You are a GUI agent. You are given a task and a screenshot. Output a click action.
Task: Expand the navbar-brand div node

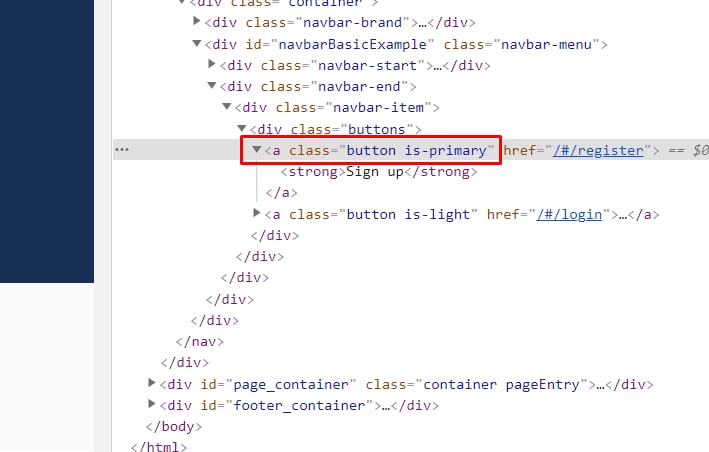click(196, 21)
